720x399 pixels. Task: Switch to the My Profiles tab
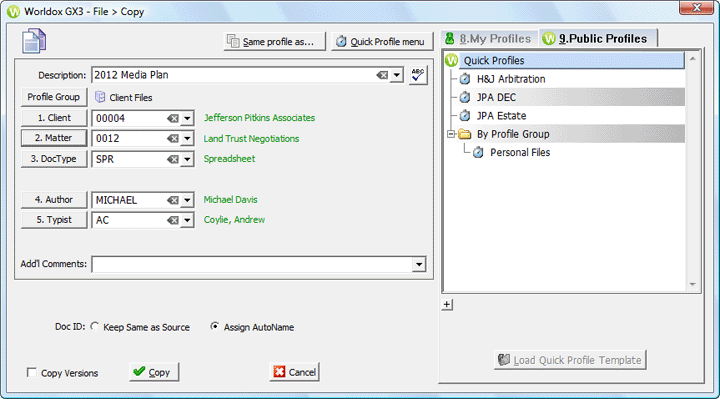[489, 39]
